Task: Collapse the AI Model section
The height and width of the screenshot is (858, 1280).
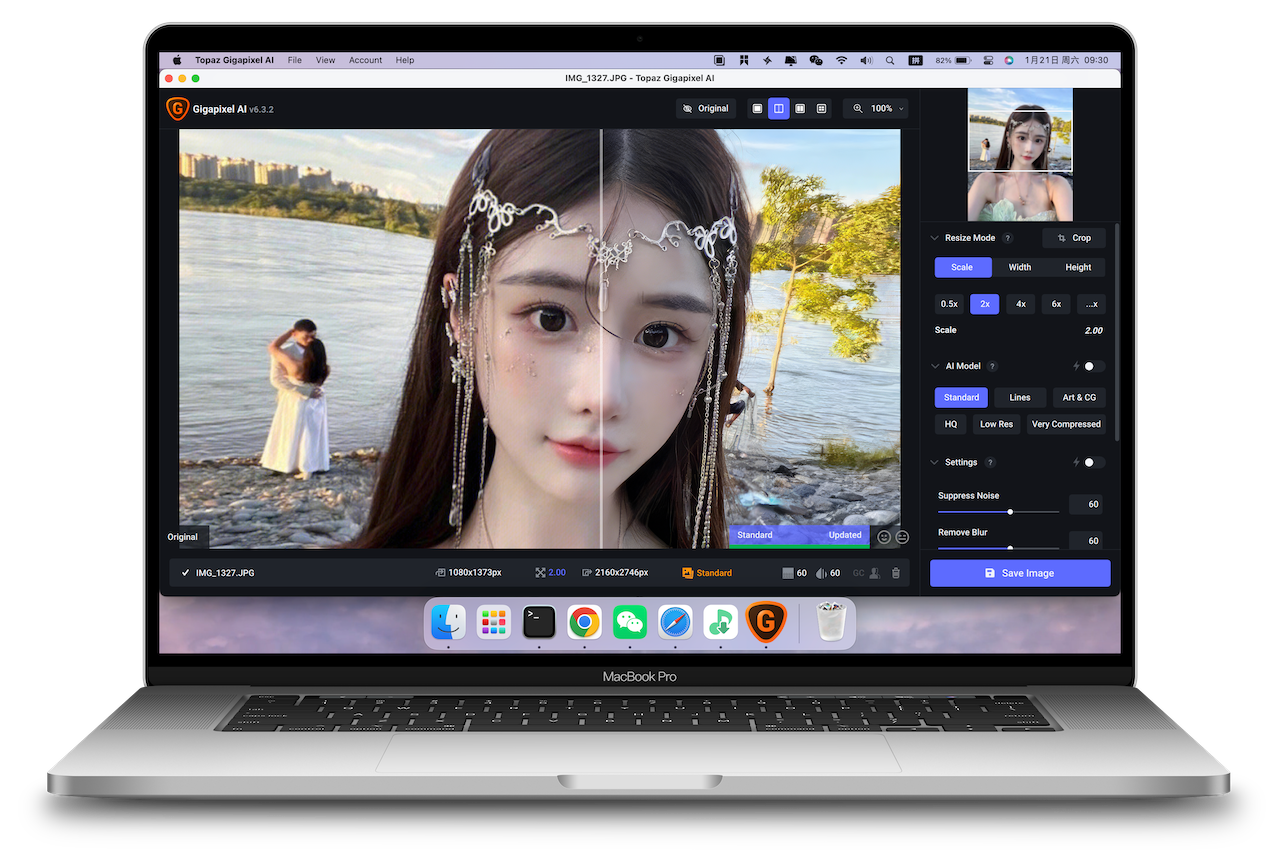Action: (x=935, y=366)
